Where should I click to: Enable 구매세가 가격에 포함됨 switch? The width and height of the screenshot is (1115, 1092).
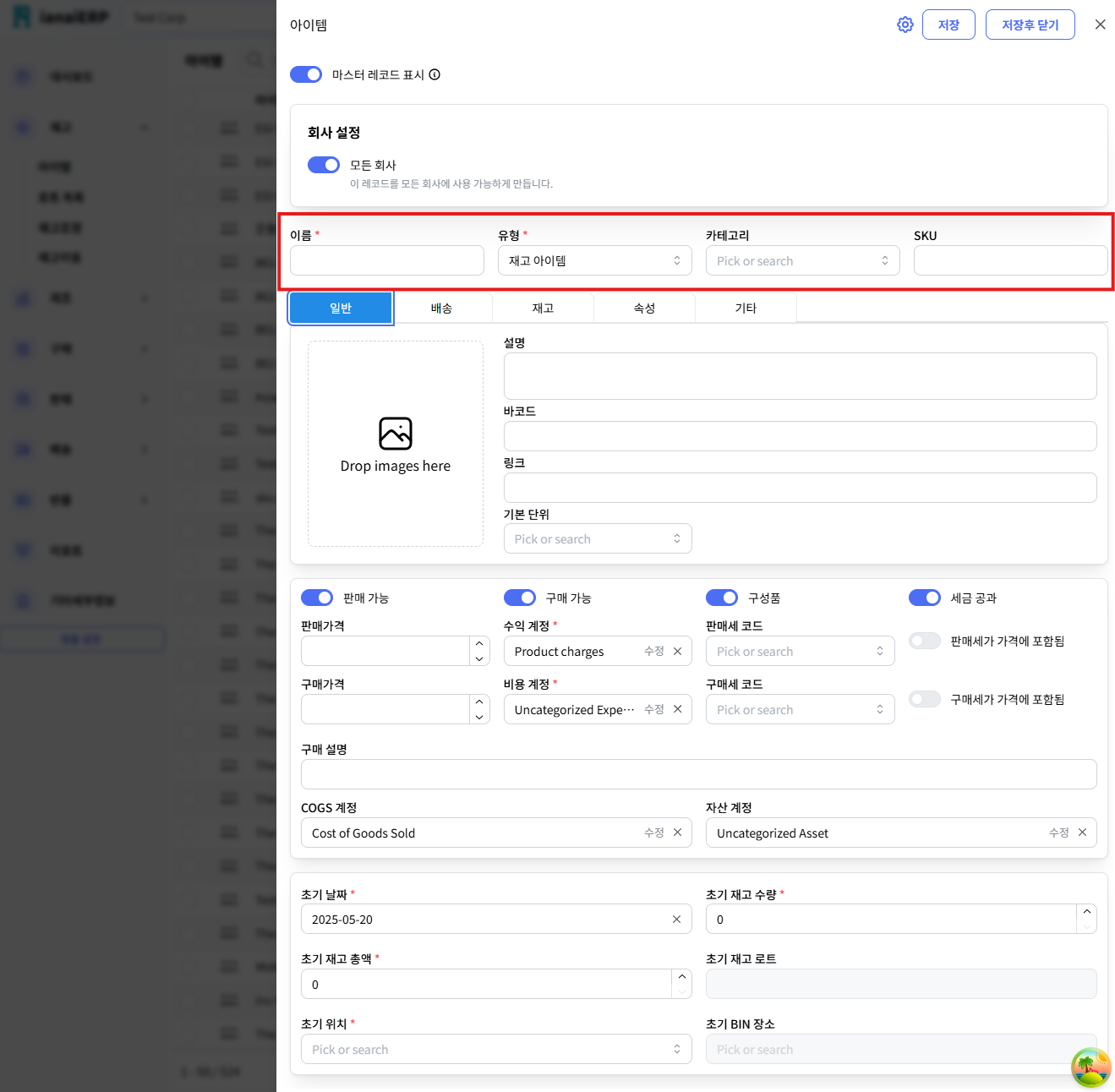(925, 699)
